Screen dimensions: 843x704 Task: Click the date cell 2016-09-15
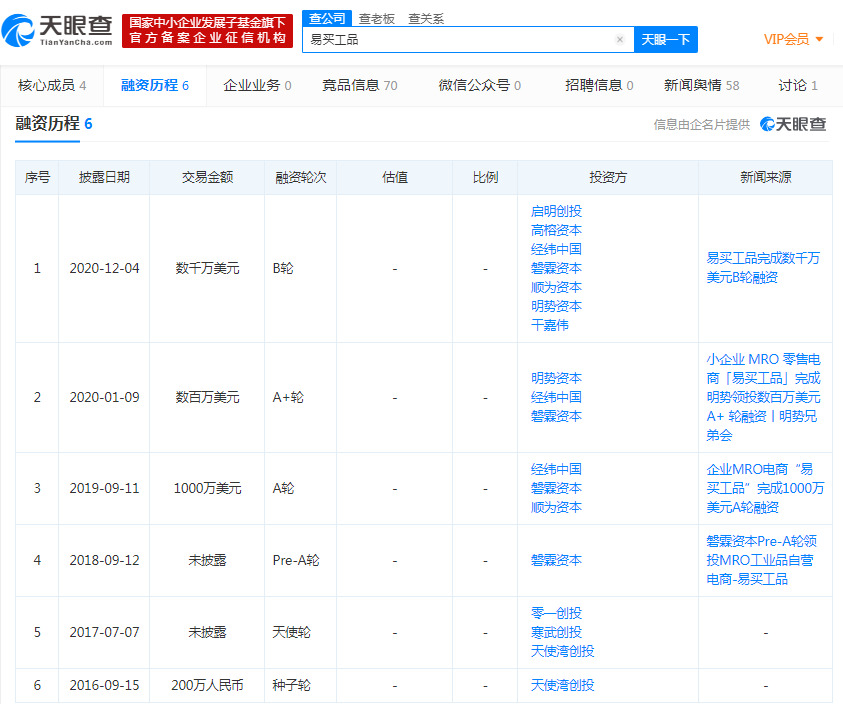[x=104, y=685]
